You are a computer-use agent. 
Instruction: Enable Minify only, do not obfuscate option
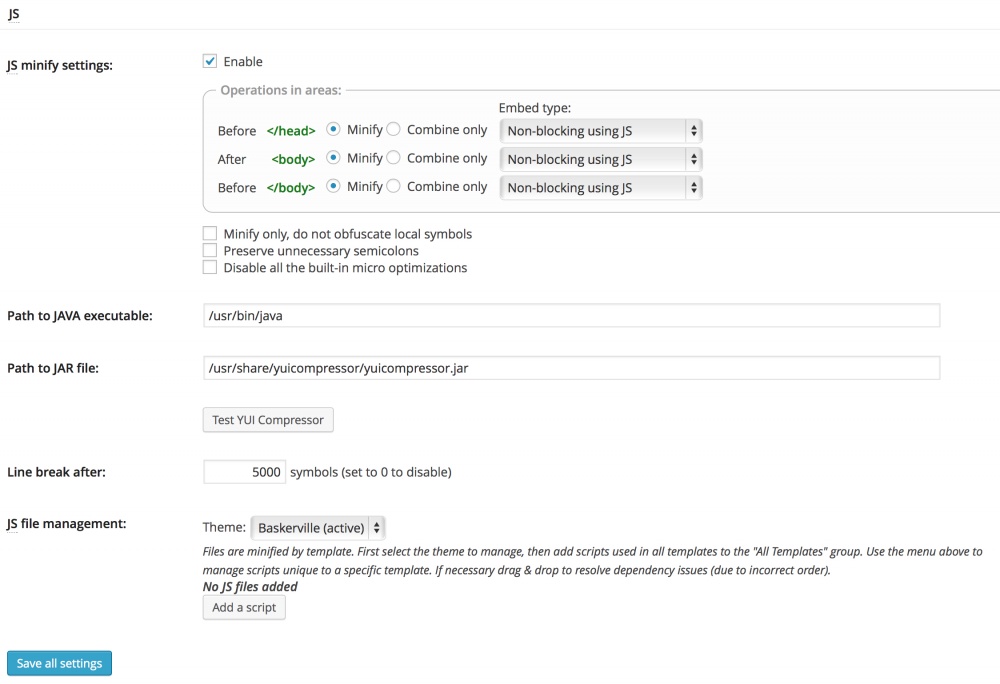[210, 234]
